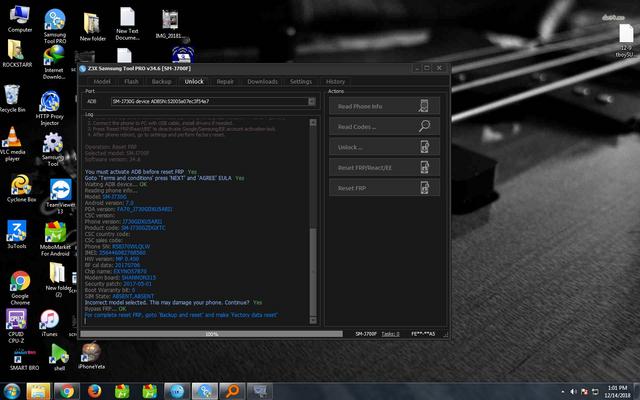Click the taskbar clock showing 1:01 PM
This screenshot has height=400, width=640.
617,391
